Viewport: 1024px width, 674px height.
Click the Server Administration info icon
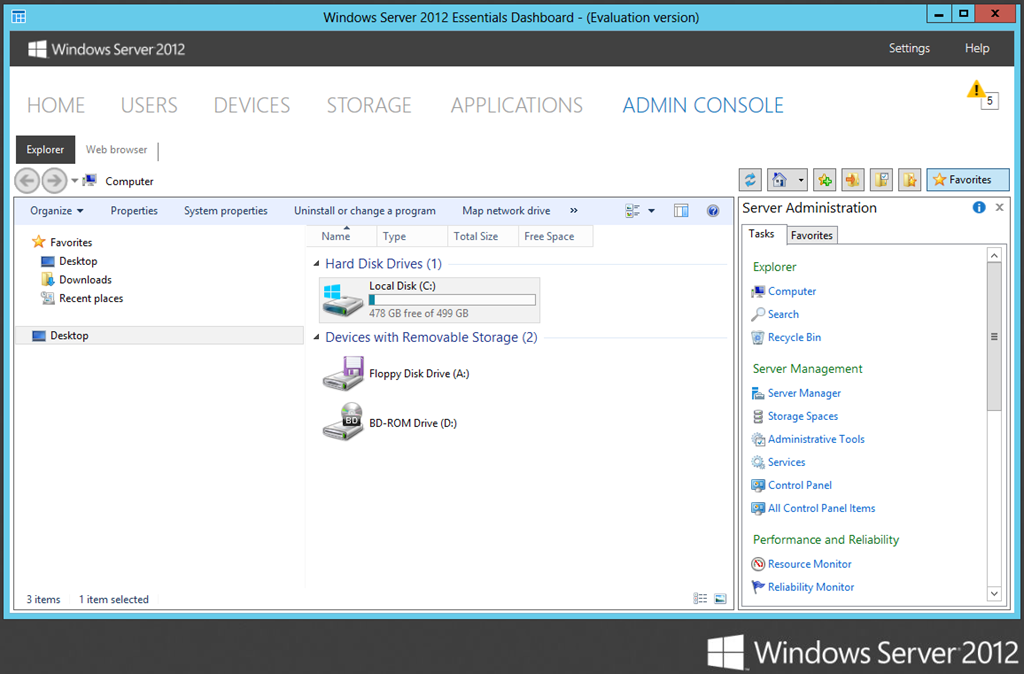pos(978,208)
